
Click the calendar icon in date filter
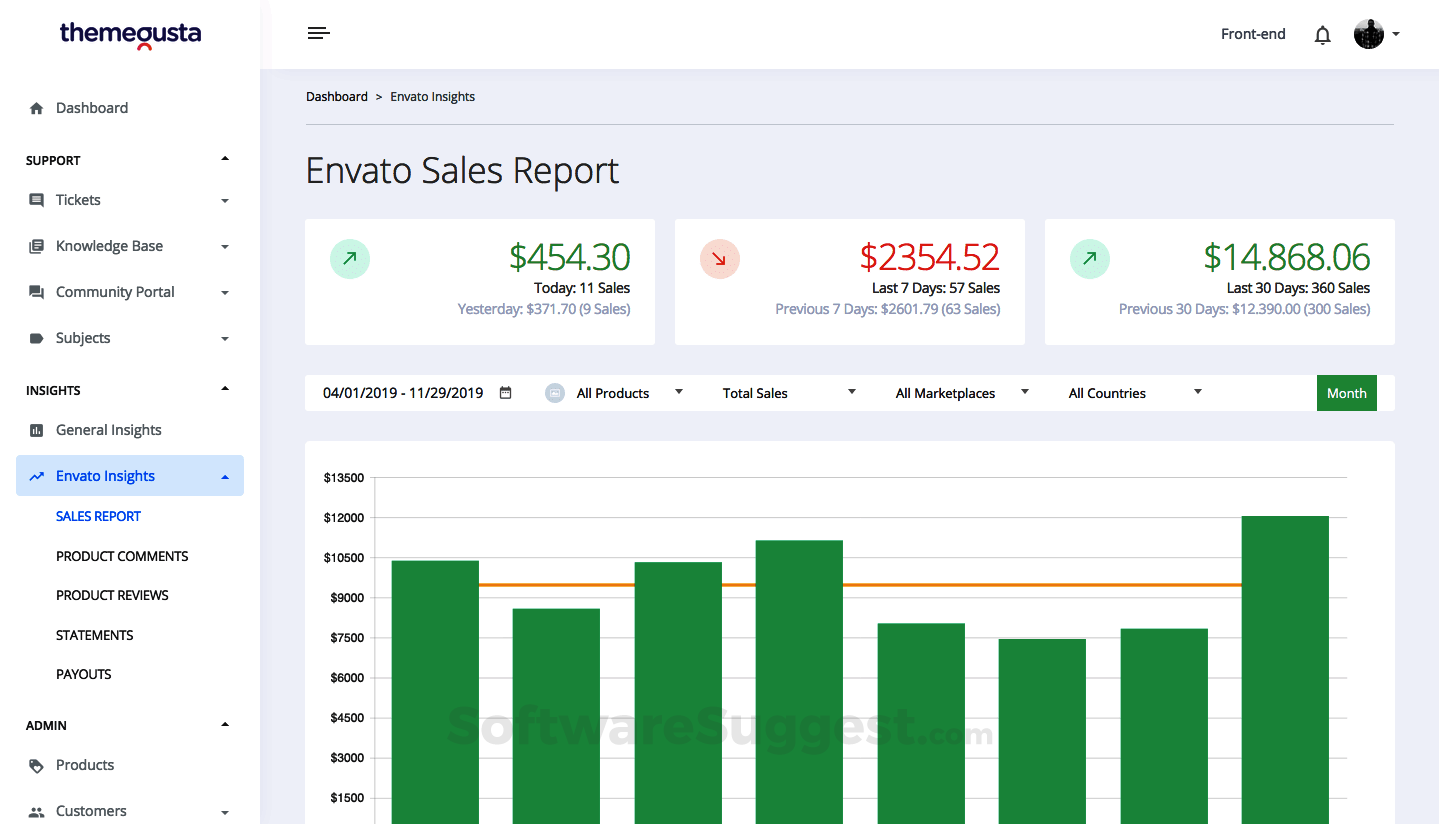point(505,393)
